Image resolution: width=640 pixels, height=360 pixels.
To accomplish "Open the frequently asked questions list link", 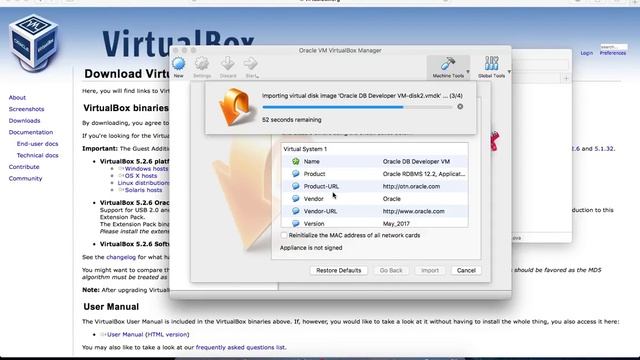I will tap(240, 347).
